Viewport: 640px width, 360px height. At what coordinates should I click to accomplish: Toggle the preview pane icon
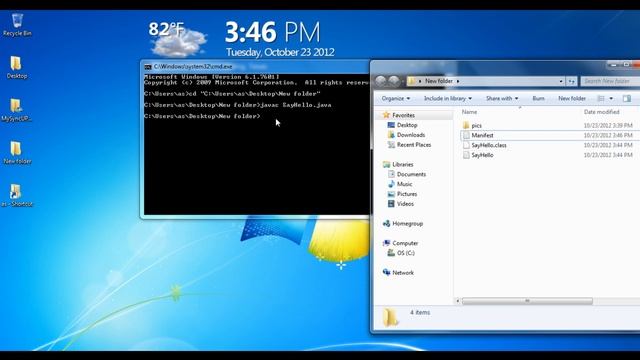[627, 98]
